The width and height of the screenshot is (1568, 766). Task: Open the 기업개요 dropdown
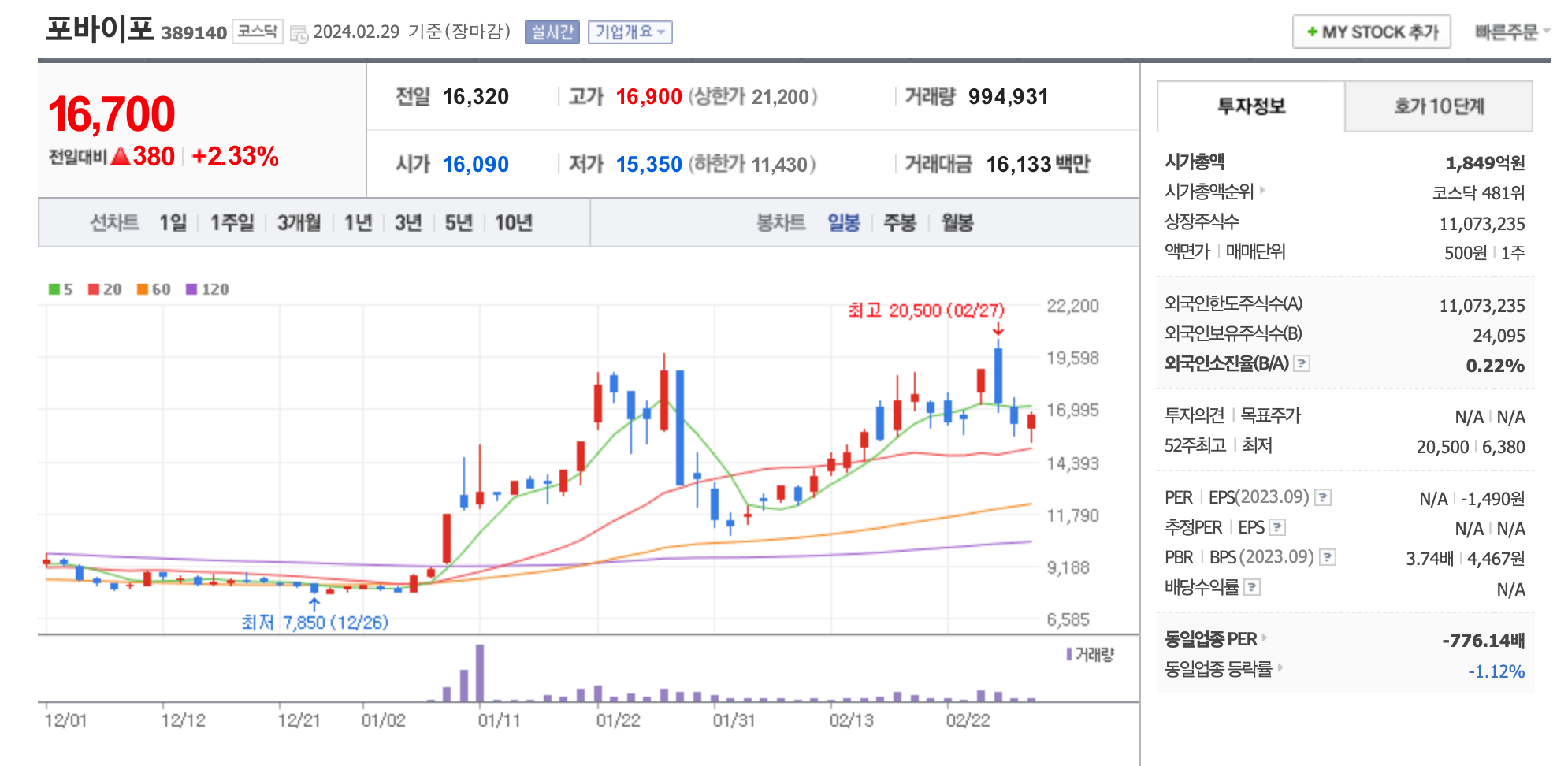point(630,32)
